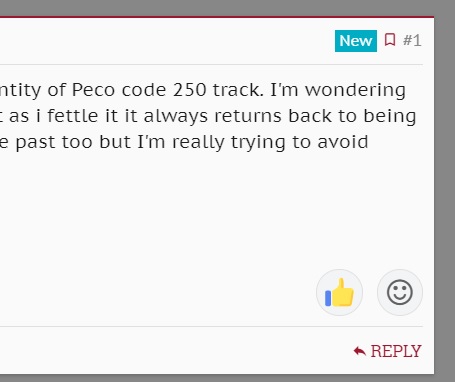
Task: Open the permalink for post #1
Action: pyautogui.click(x=412, y=41)
